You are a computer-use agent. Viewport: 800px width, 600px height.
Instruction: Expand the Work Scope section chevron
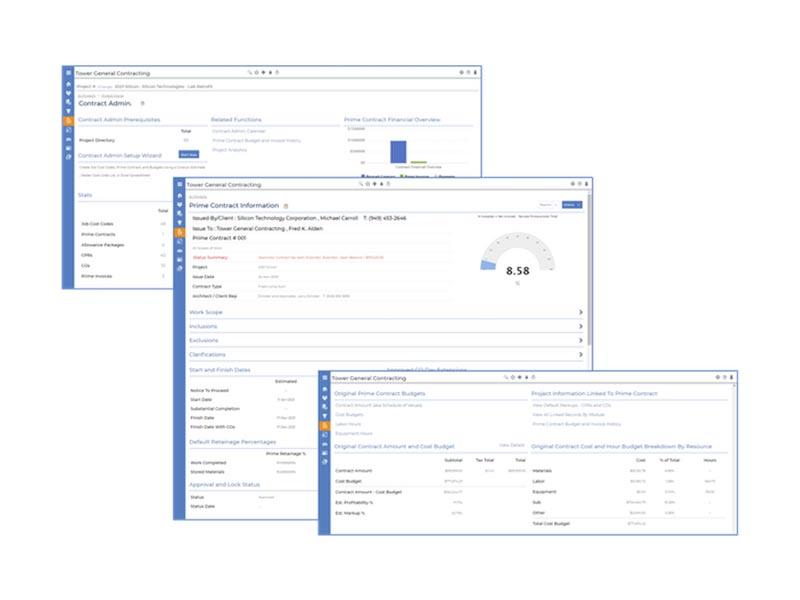point(581,312)
